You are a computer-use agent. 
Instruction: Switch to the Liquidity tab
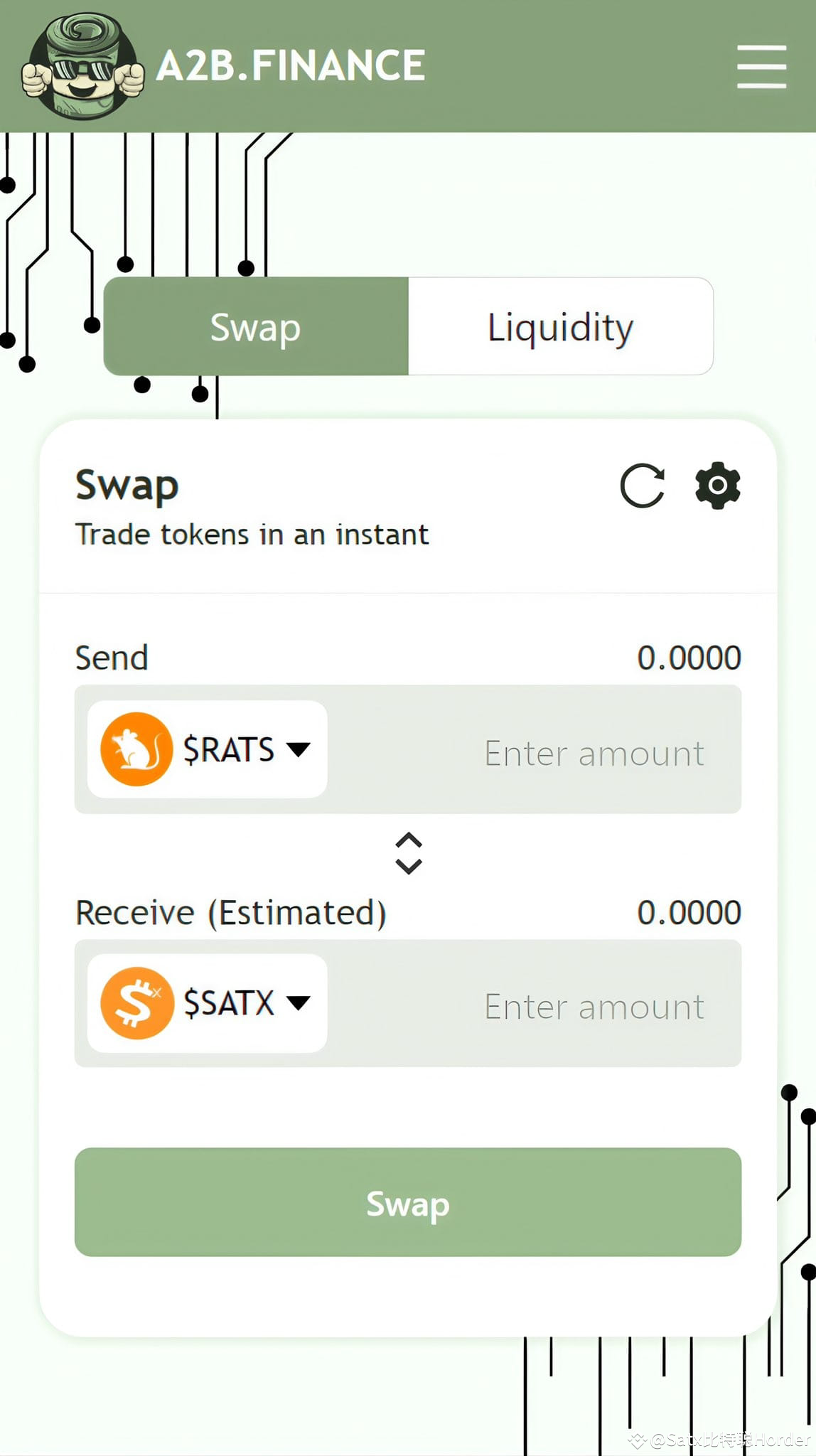(x=560, y=326)
